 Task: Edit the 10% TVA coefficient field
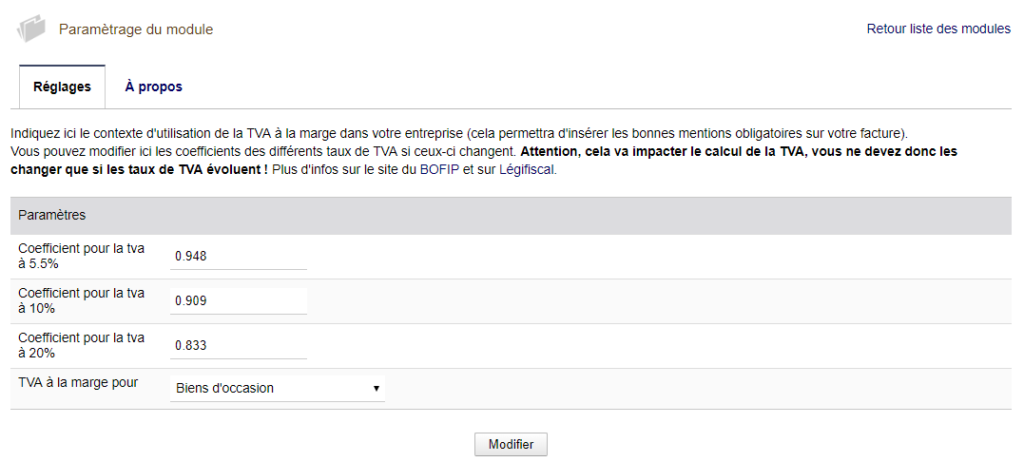238,301
